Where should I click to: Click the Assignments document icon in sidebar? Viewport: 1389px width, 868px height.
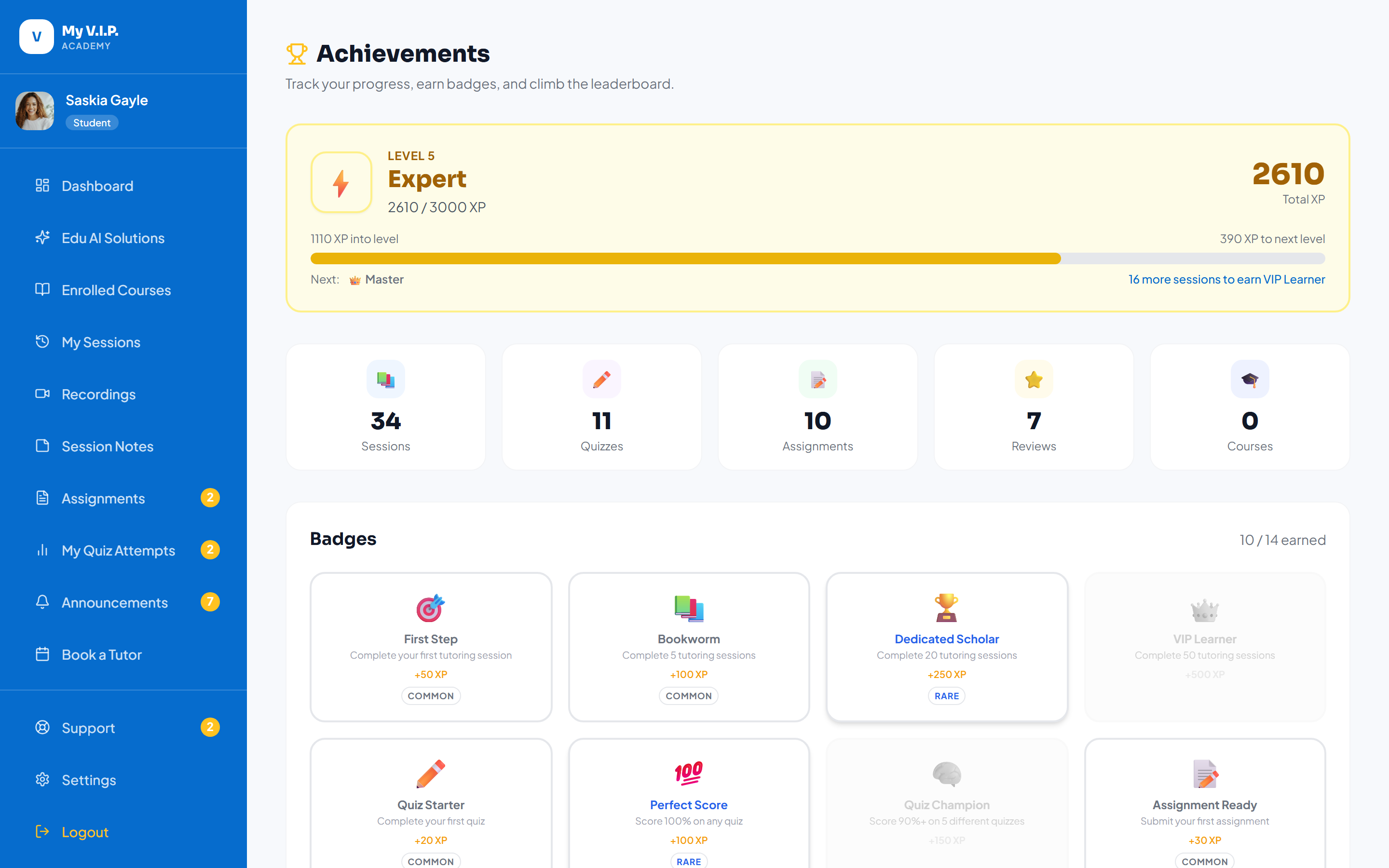(42, 498)
